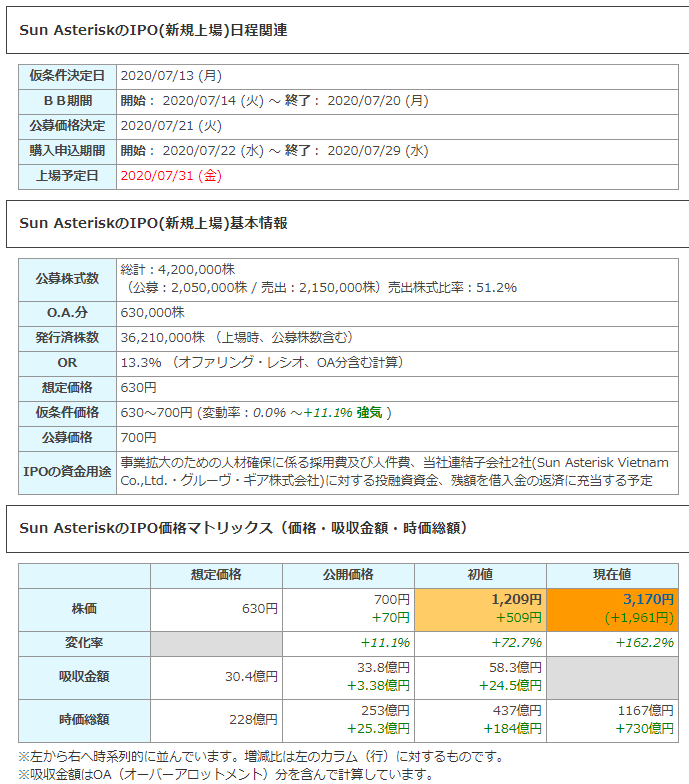Click the footnote about 吸収金額はOA
Viewport: 689px width, 784px height.
(x=226, y=774)
